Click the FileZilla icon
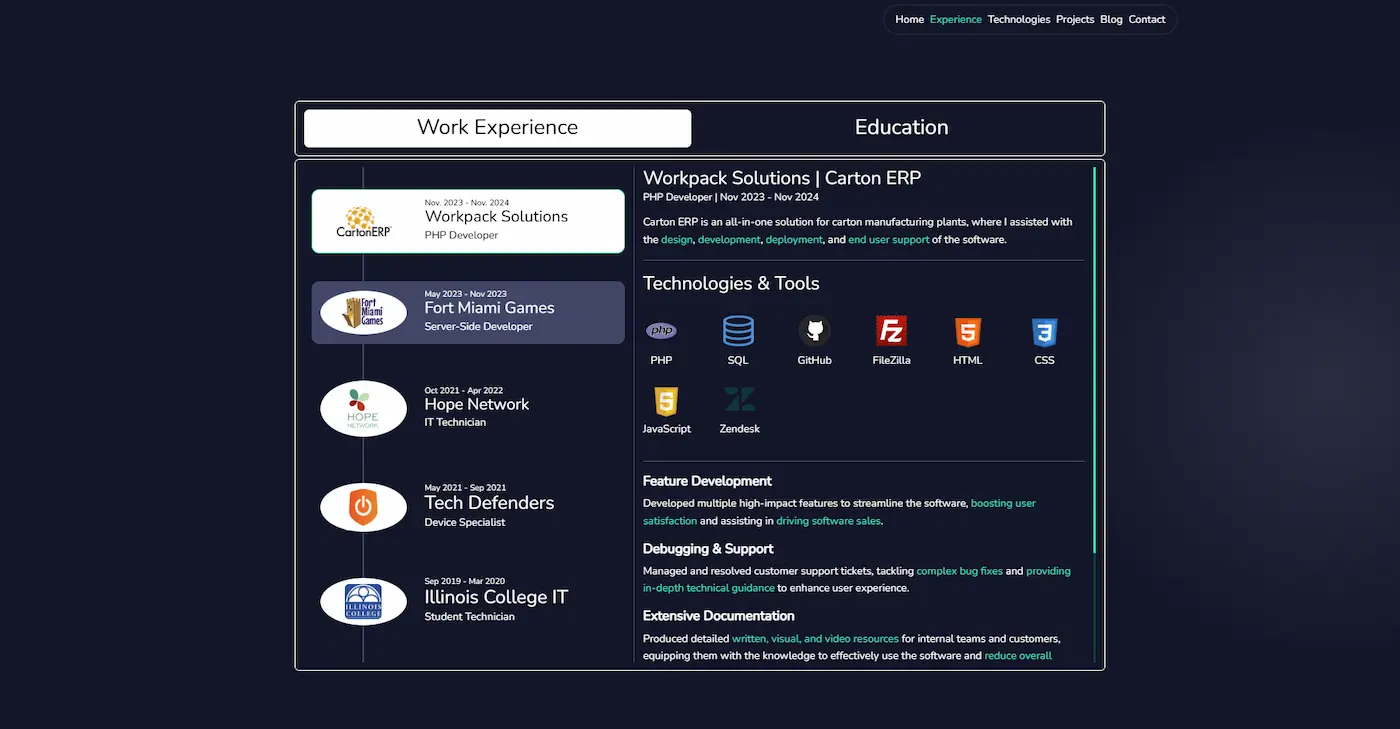Viewport: 1400px width, 729px height. click(x=891, y=331)
